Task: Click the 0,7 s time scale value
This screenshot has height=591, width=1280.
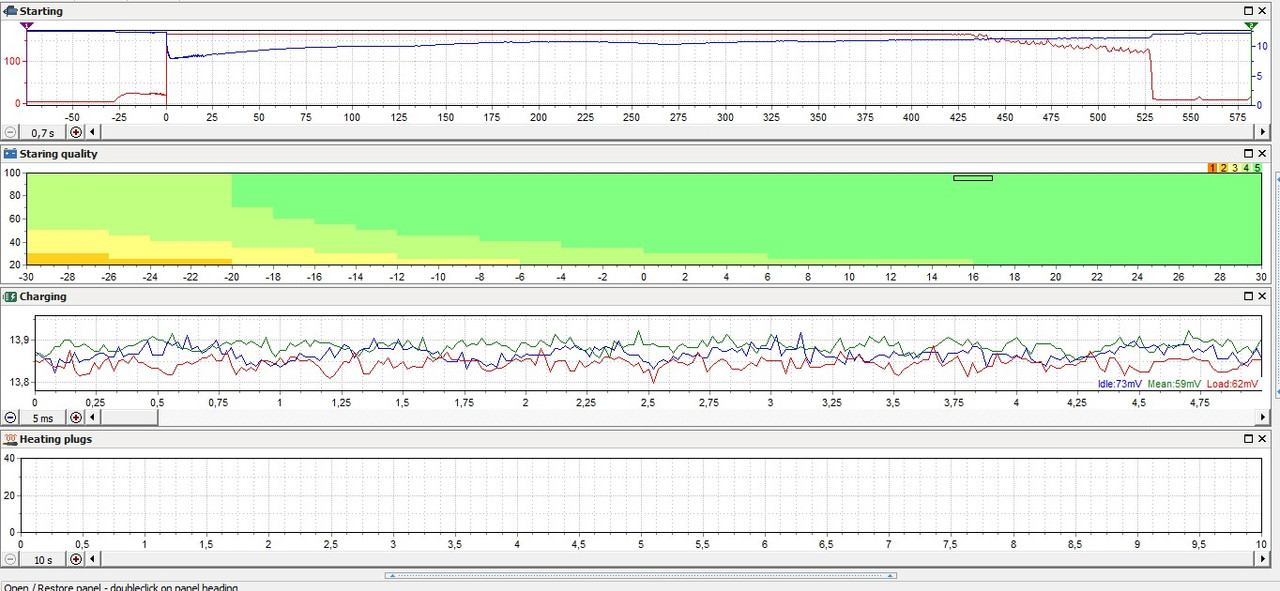Action: pos(43,133)
